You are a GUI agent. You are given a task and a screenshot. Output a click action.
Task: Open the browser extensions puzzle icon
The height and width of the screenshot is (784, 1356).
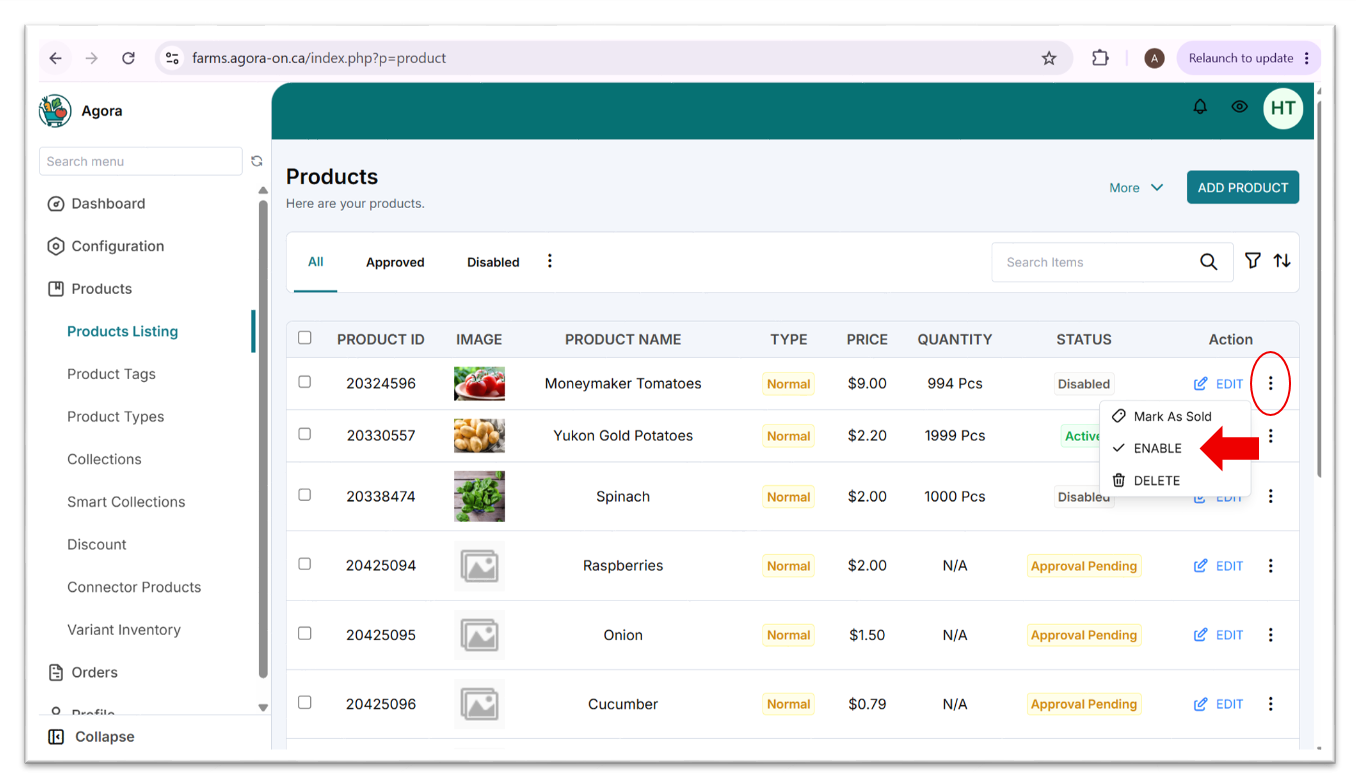pyautogui.click(x=1100, y=58)
